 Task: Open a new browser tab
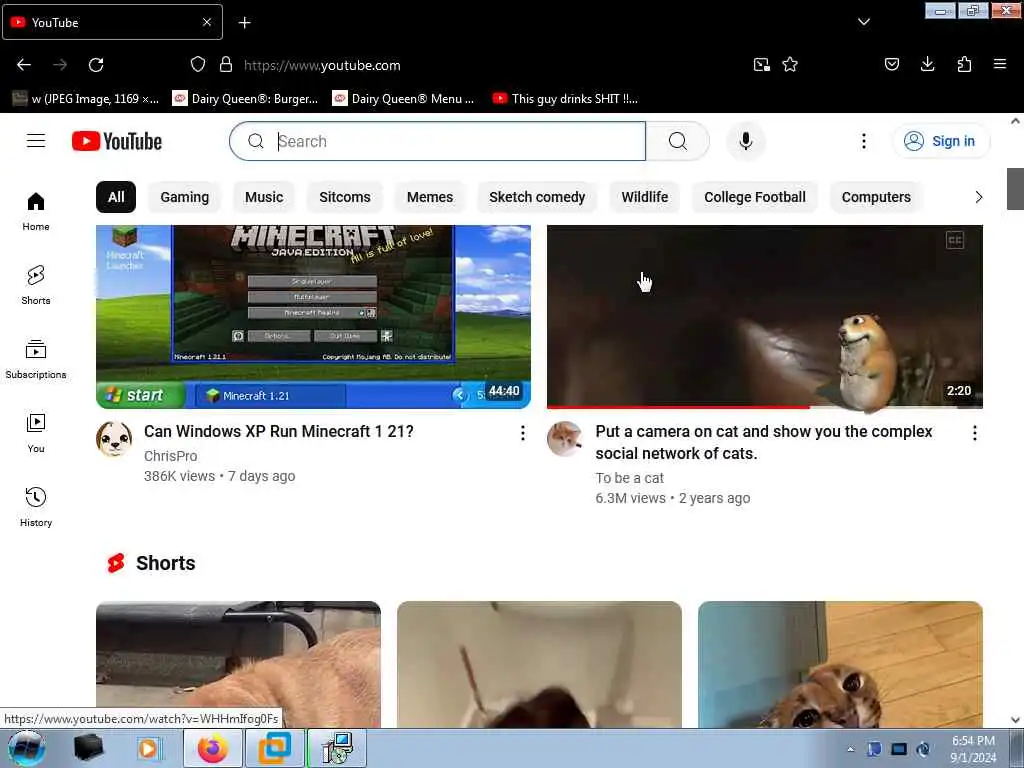pos(244,23)
